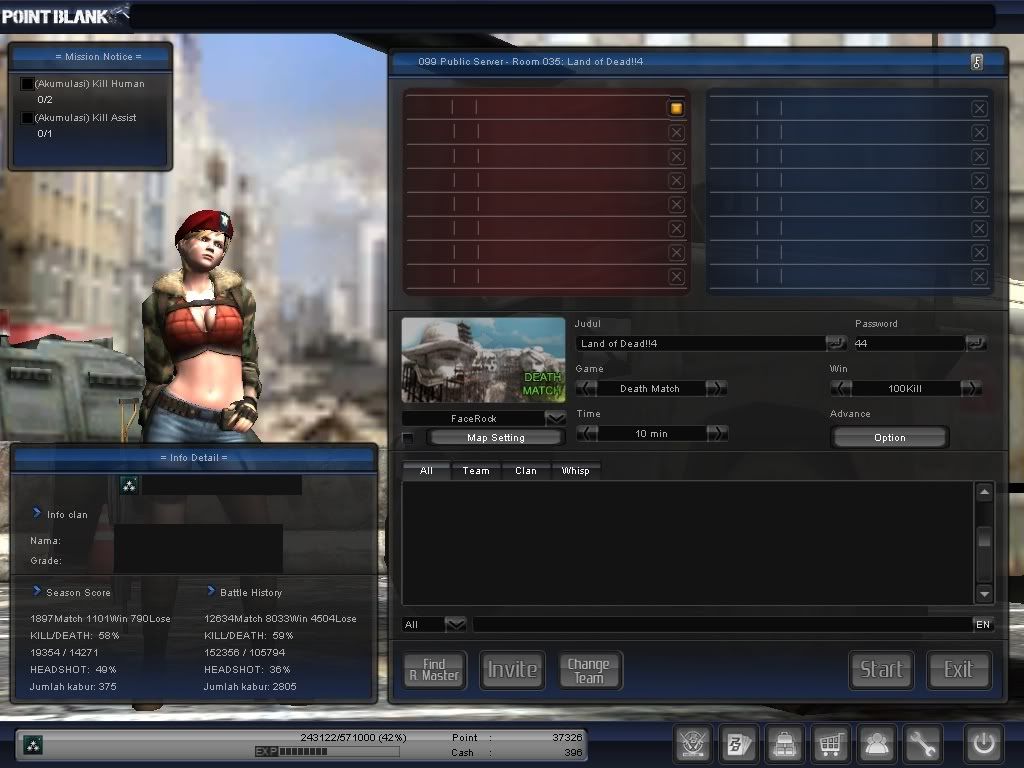The image size is (1024, 768).
Task: Click the Change Team button
Action: [x=589, y=670]
